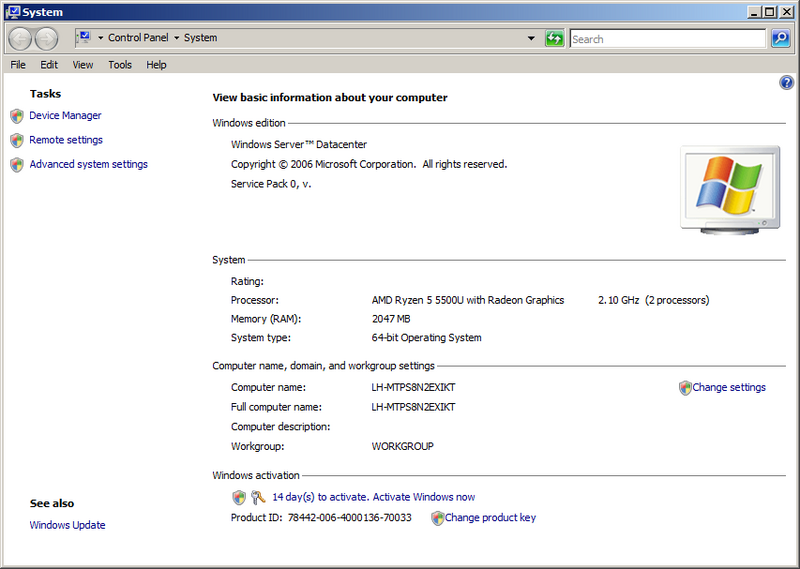Click the keys icon in Windows activation
This screenshot has width=800, height=569.
coord(258,497)
